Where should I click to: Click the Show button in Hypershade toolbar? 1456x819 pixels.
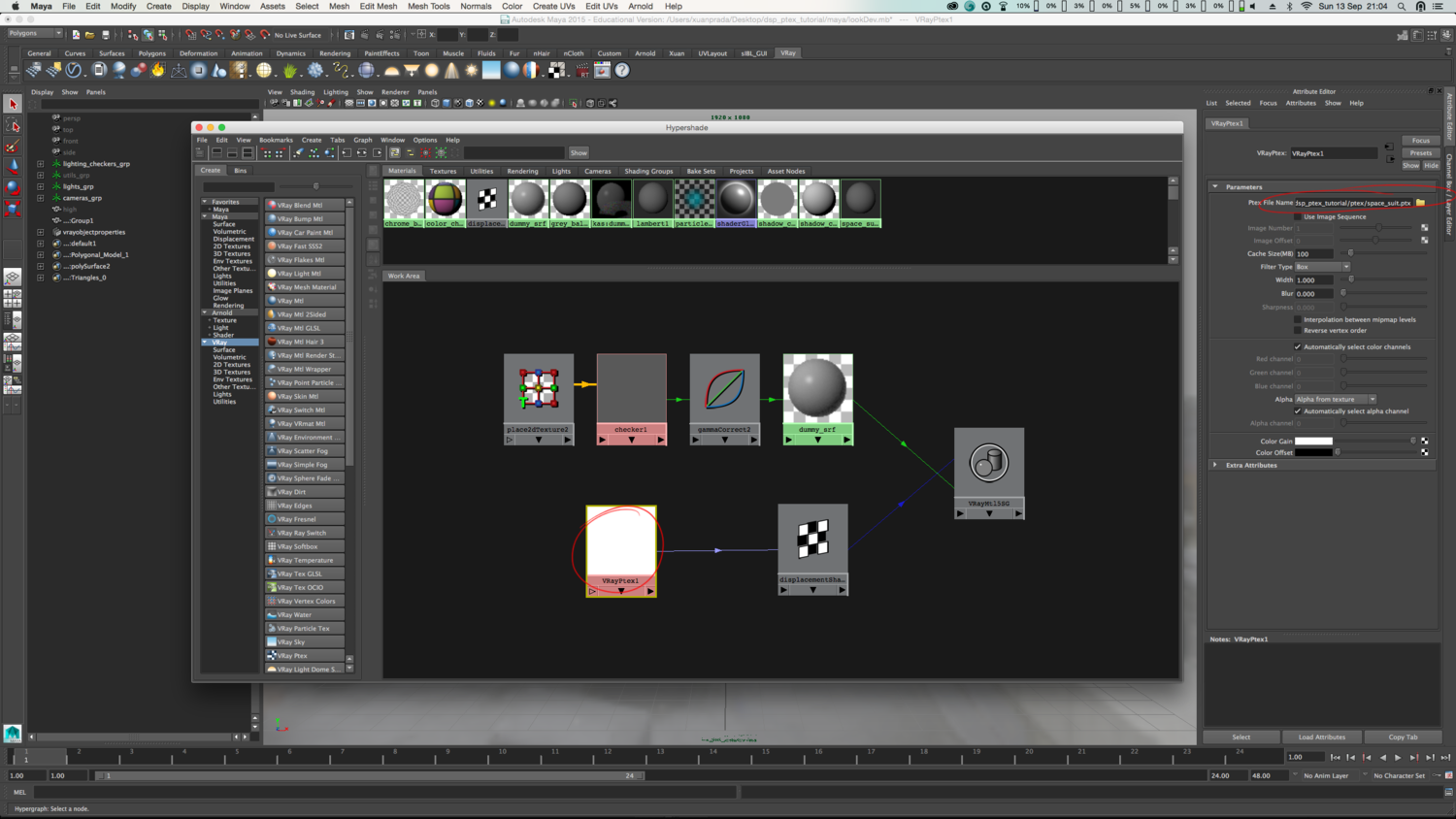click(579, 152)
